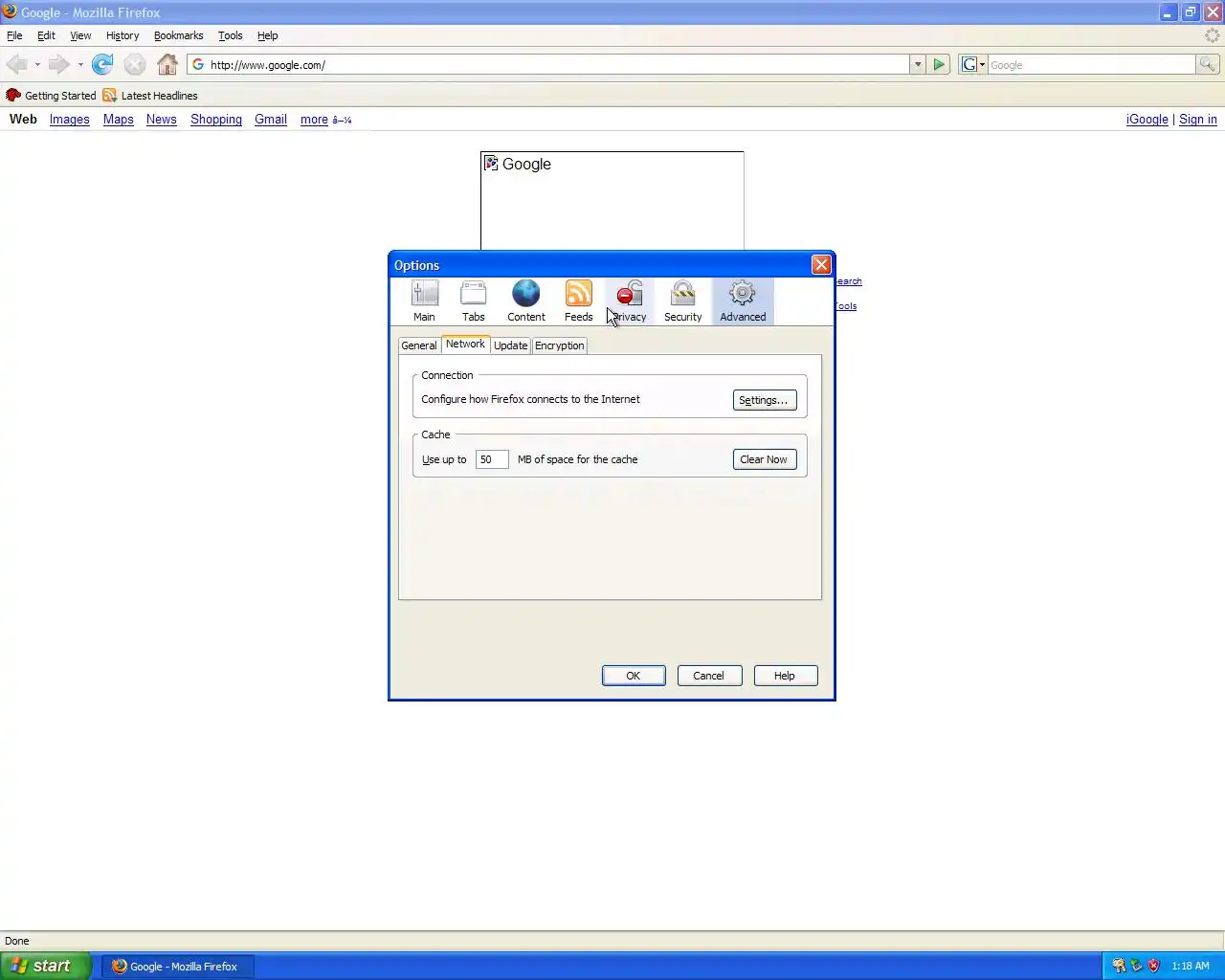The width and height of the screenshot is (1225, 980).
Task: Open the News link
Action: (x=162, y=120)
